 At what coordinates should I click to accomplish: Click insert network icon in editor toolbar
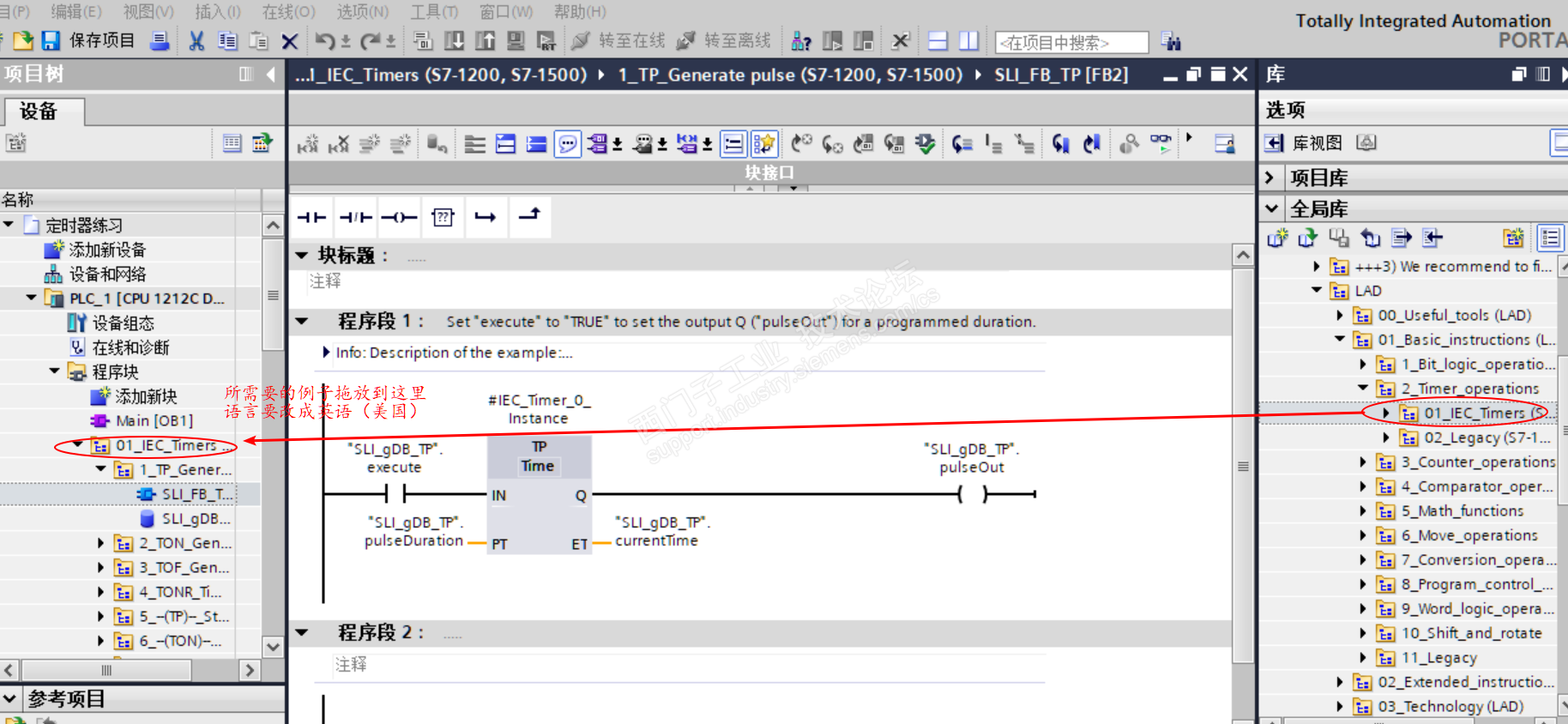coord(308,143)
